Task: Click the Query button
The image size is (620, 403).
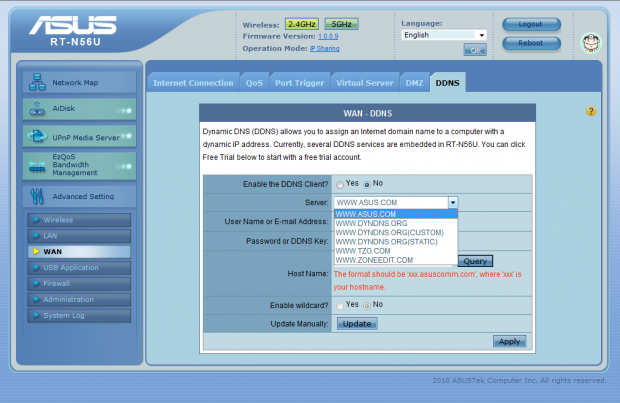Action: click(475, 261)
